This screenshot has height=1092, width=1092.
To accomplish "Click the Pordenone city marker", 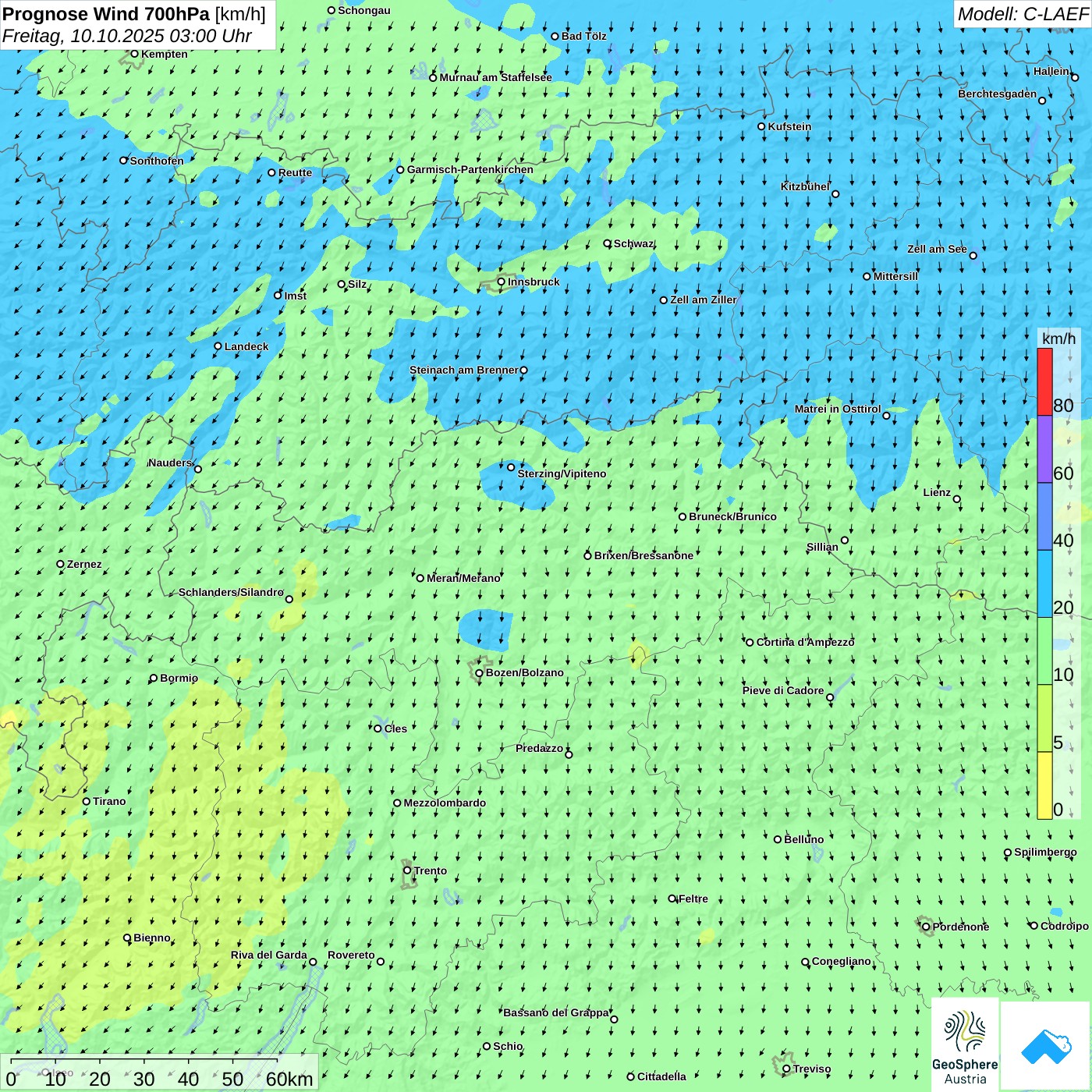I will point(927,927).
